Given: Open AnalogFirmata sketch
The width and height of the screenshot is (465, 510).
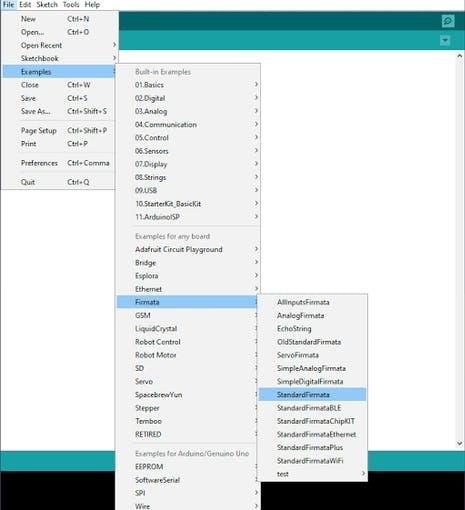Looking at the screenshot, I should (313, 316).
